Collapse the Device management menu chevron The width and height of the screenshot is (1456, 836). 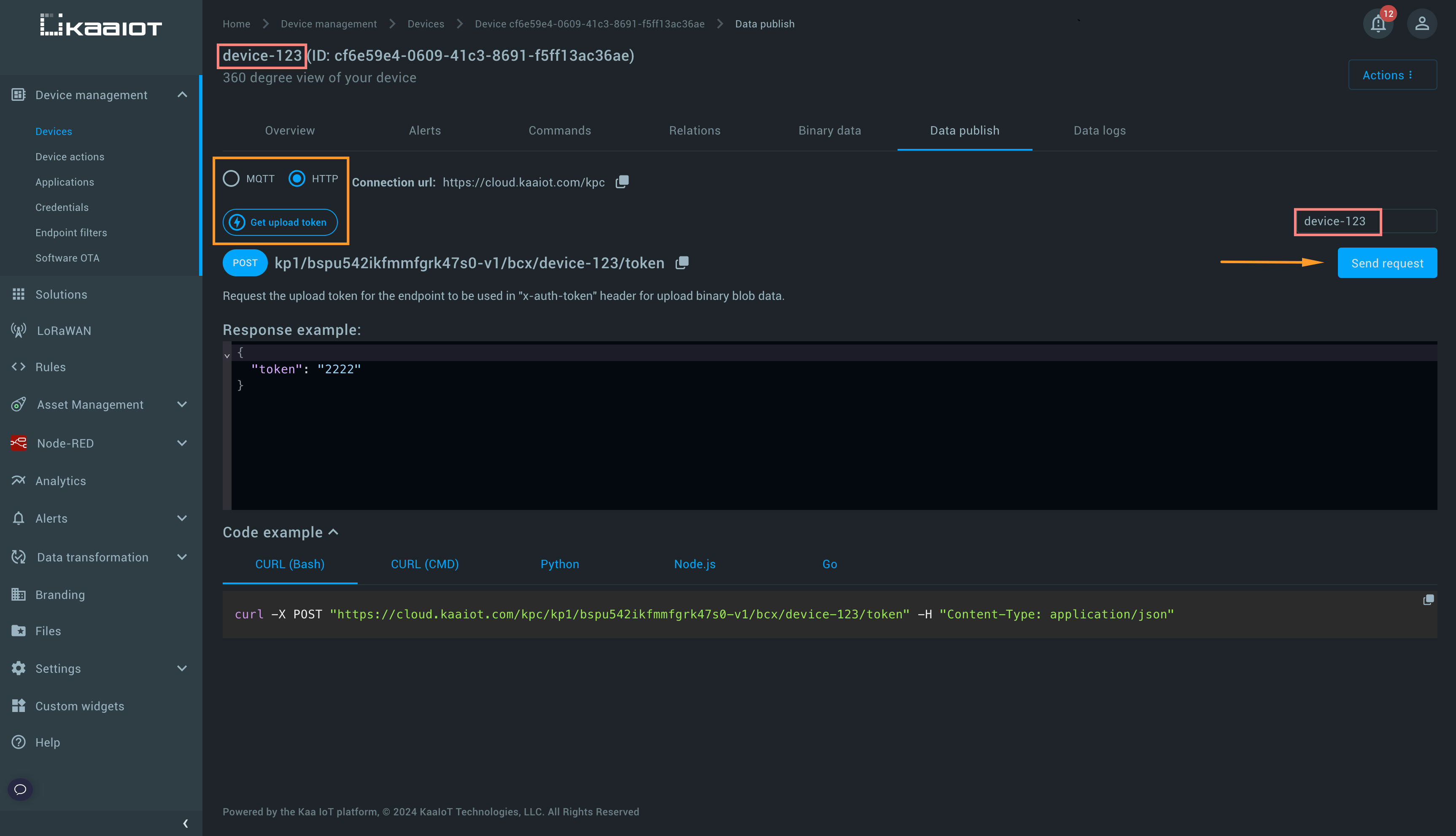coord(182,94)
